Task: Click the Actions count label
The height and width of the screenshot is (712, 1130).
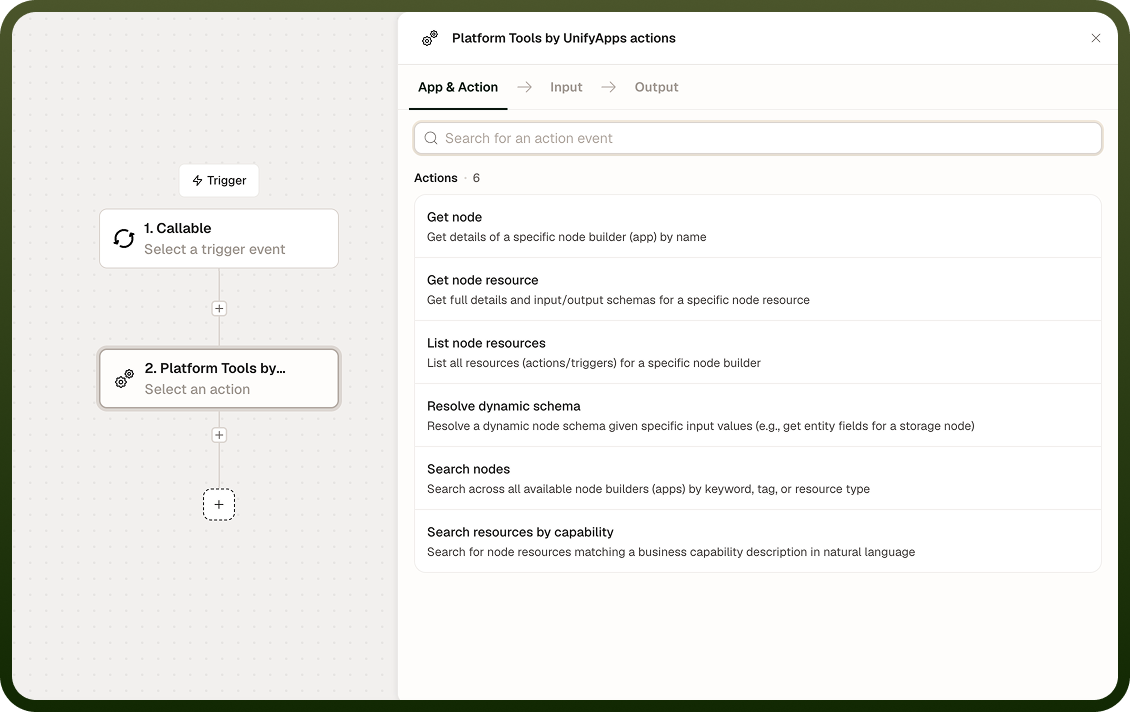Action: [x=447, y=178]
